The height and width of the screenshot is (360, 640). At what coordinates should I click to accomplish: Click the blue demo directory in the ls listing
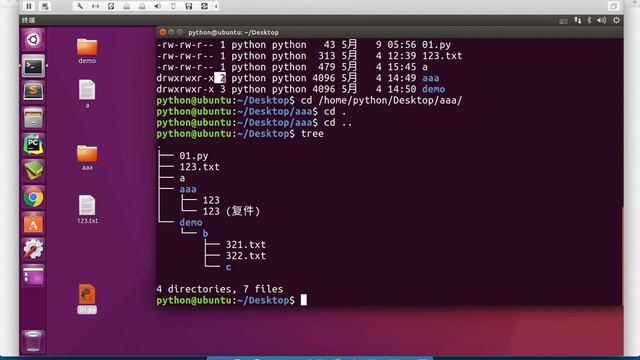433,89
